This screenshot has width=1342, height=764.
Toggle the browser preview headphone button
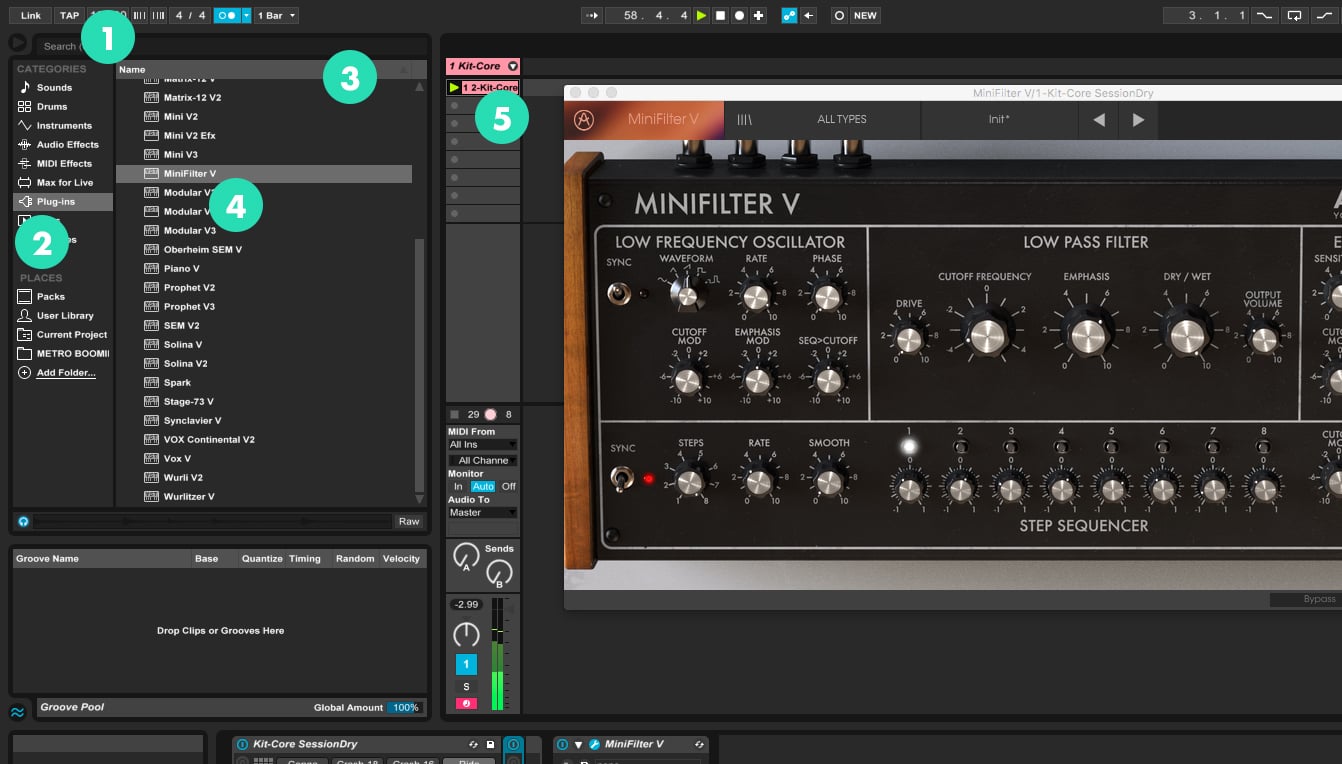[x=23, y=521]
